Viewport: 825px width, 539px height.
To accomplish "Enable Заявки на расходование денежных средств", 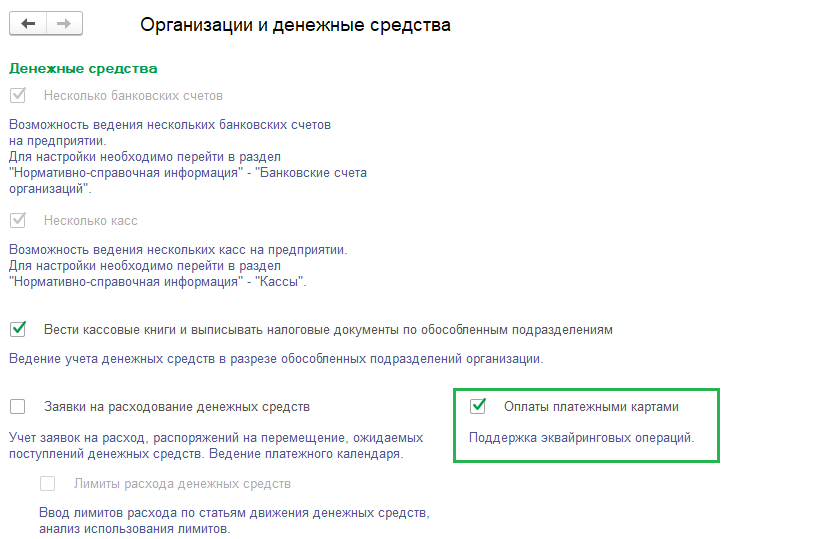I will [18, 406].
